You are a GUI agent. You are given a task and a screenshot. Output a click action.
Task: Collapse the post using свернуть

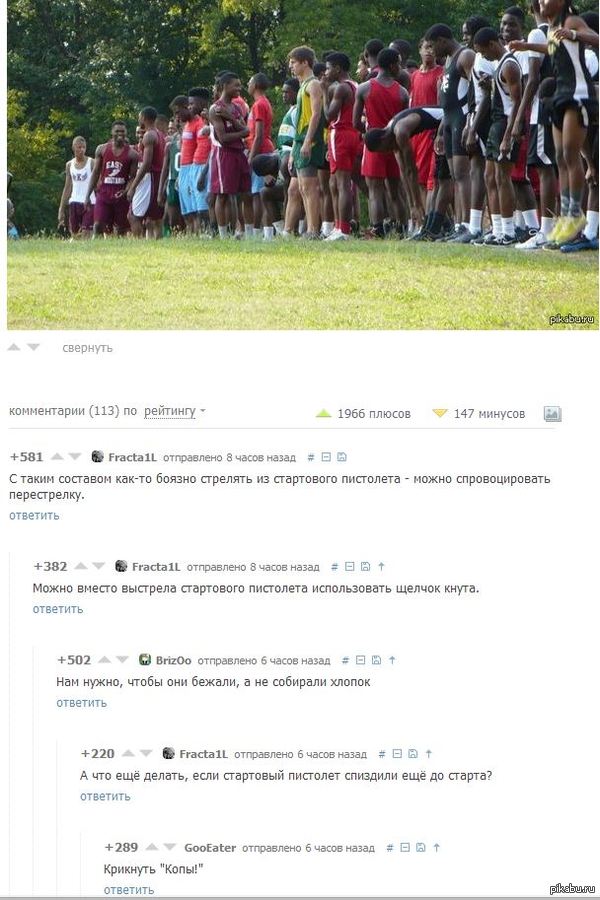[x=87, y=348]
